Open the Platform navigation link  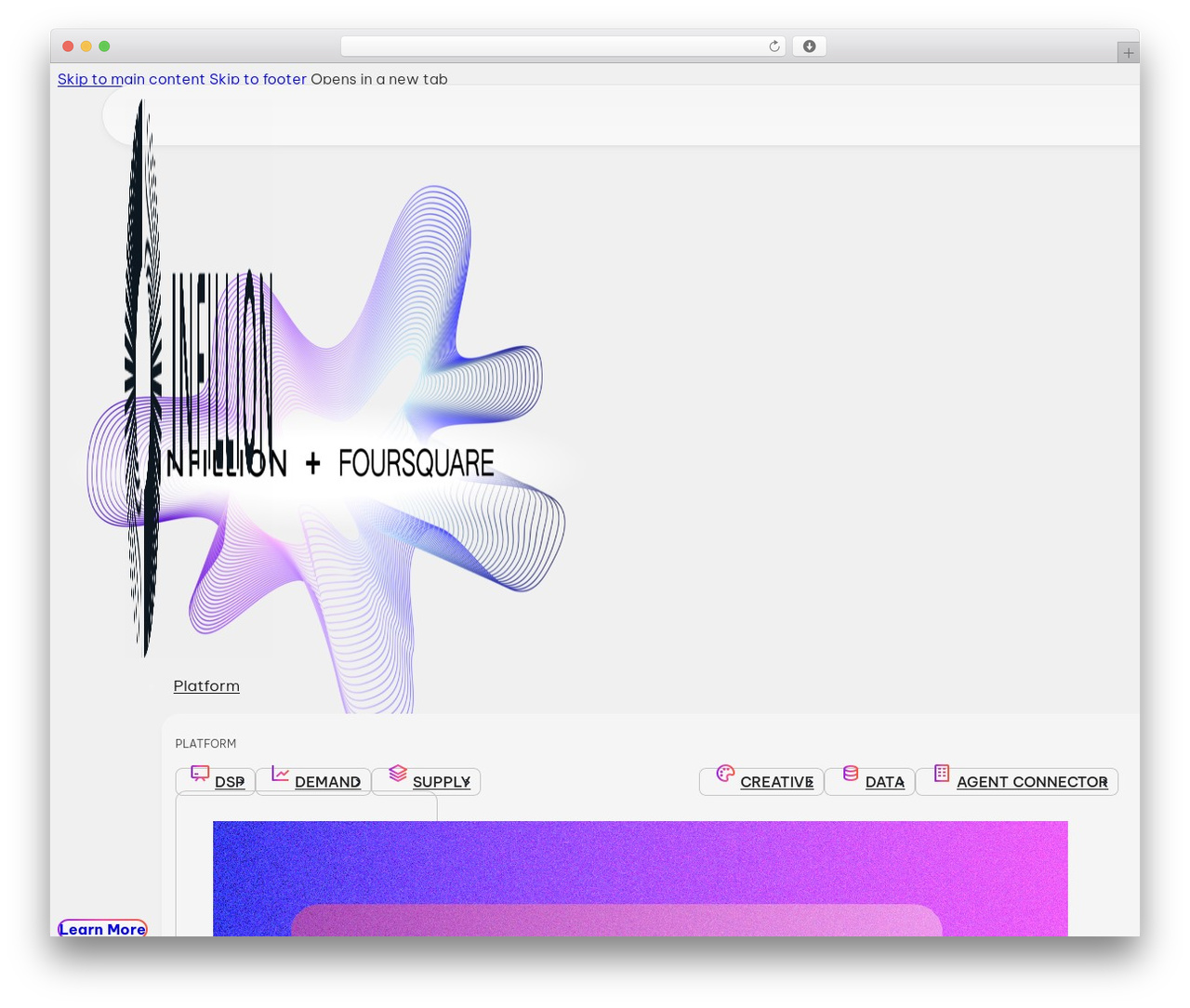click(206, 686)
